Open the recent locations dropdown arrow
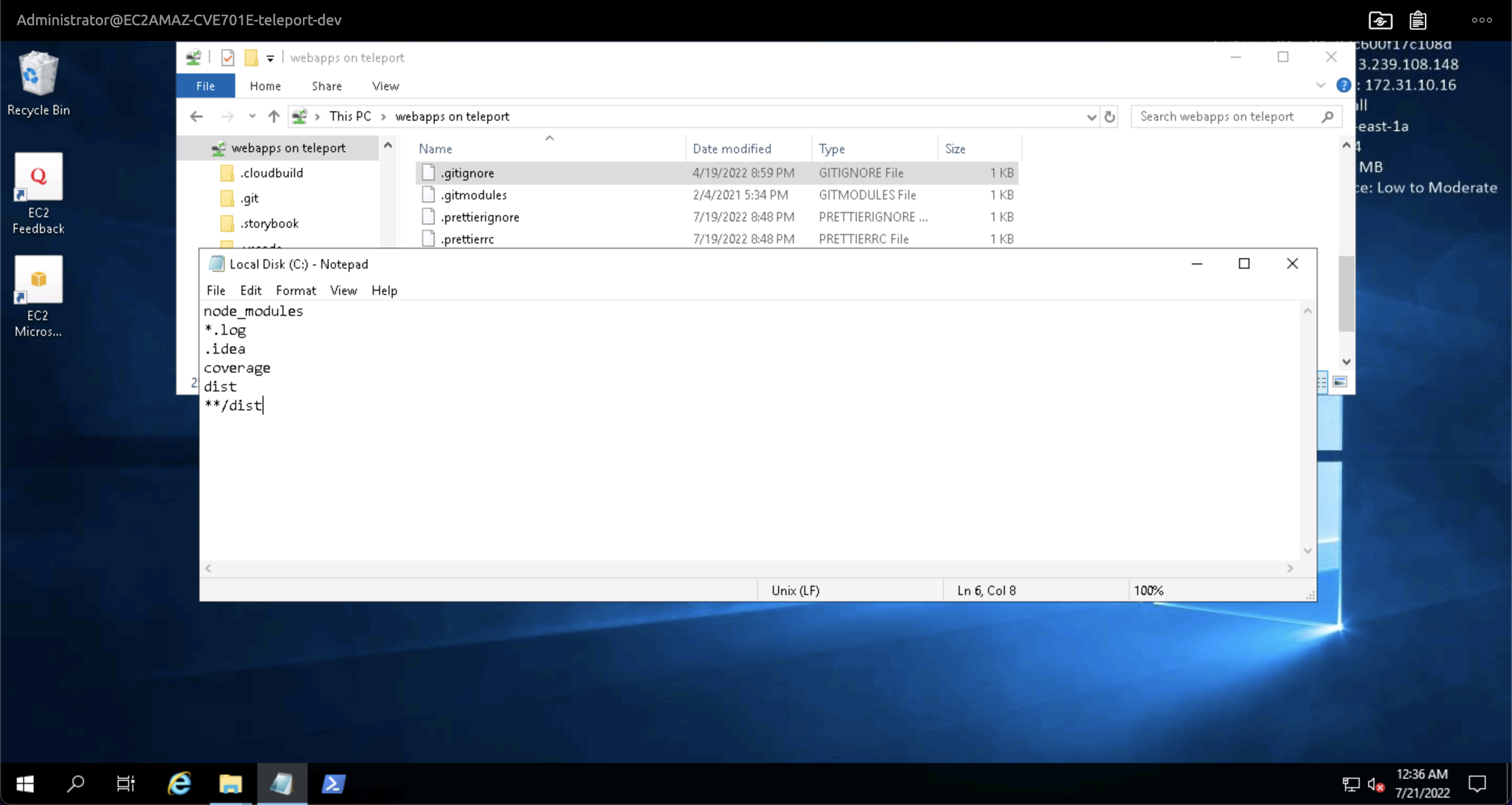Image resolution: width=1512 pixels, height=805 pixels. [x=252, y=116]
